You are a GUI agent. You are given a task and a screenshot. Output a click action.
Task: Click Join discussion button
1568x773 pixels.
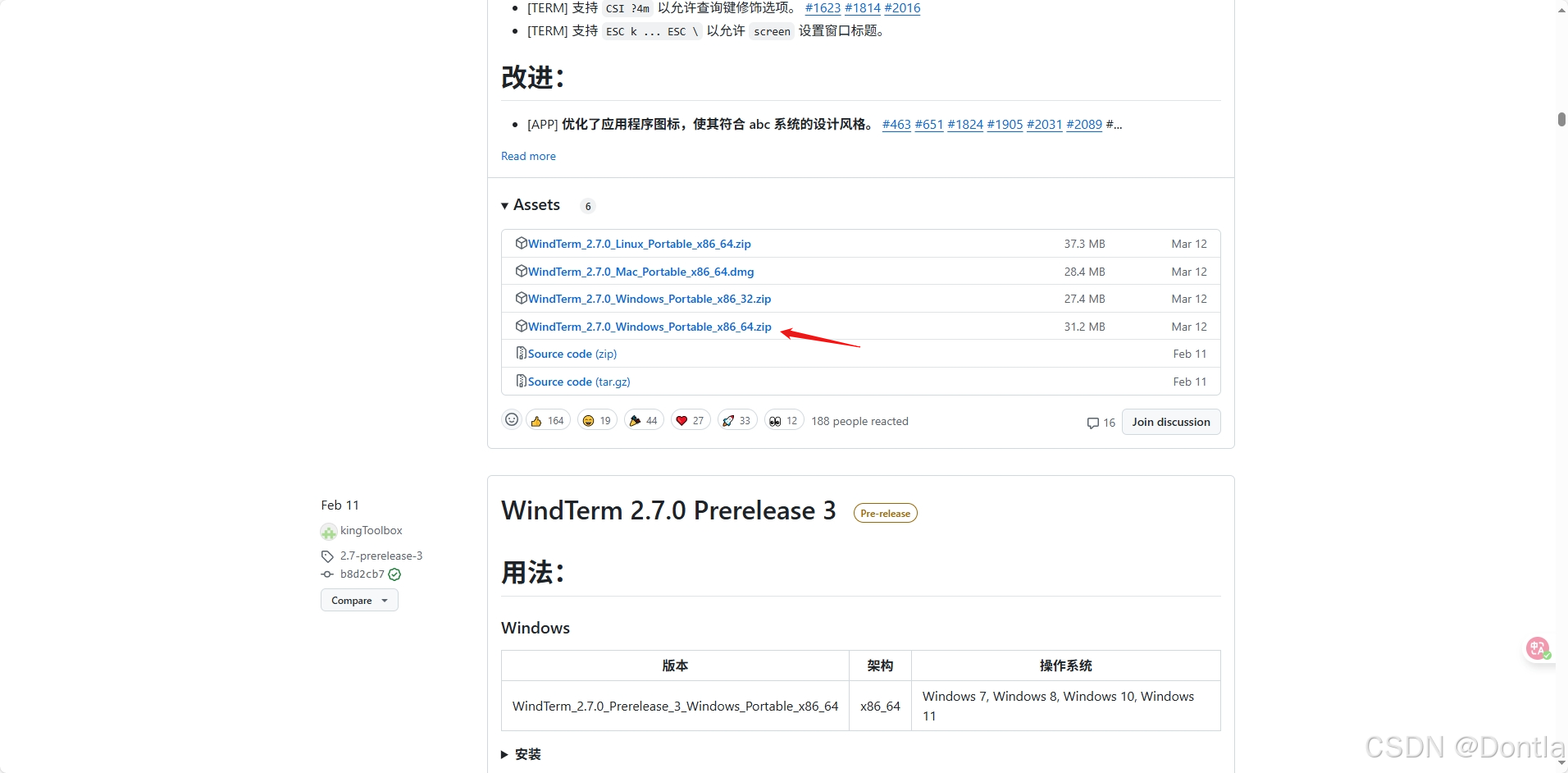(x=1171, y=422)
